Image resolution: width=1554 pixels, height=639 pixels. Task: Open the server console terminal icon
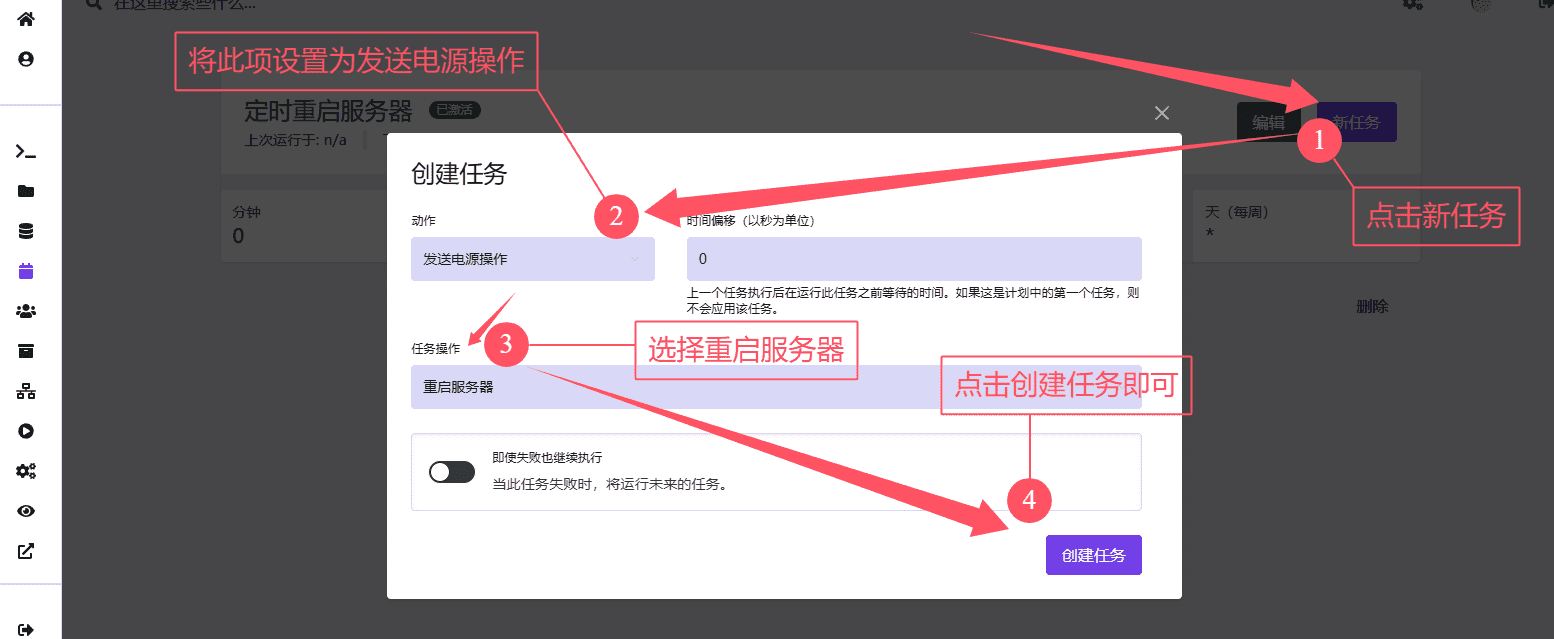pos(26,152)
